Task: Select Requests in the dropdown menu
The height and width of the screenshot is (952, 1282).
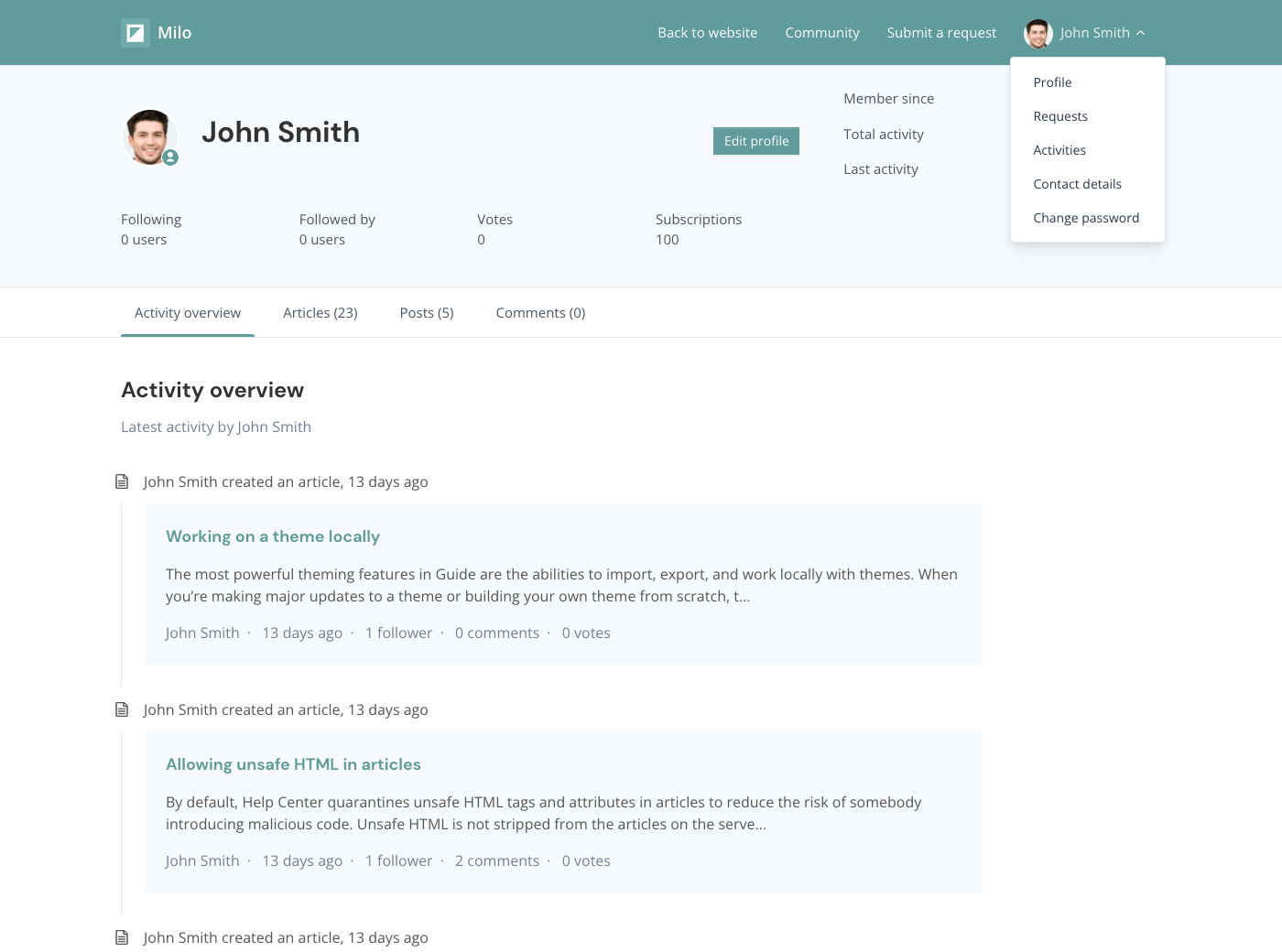Action: [x=1060, y=116]
